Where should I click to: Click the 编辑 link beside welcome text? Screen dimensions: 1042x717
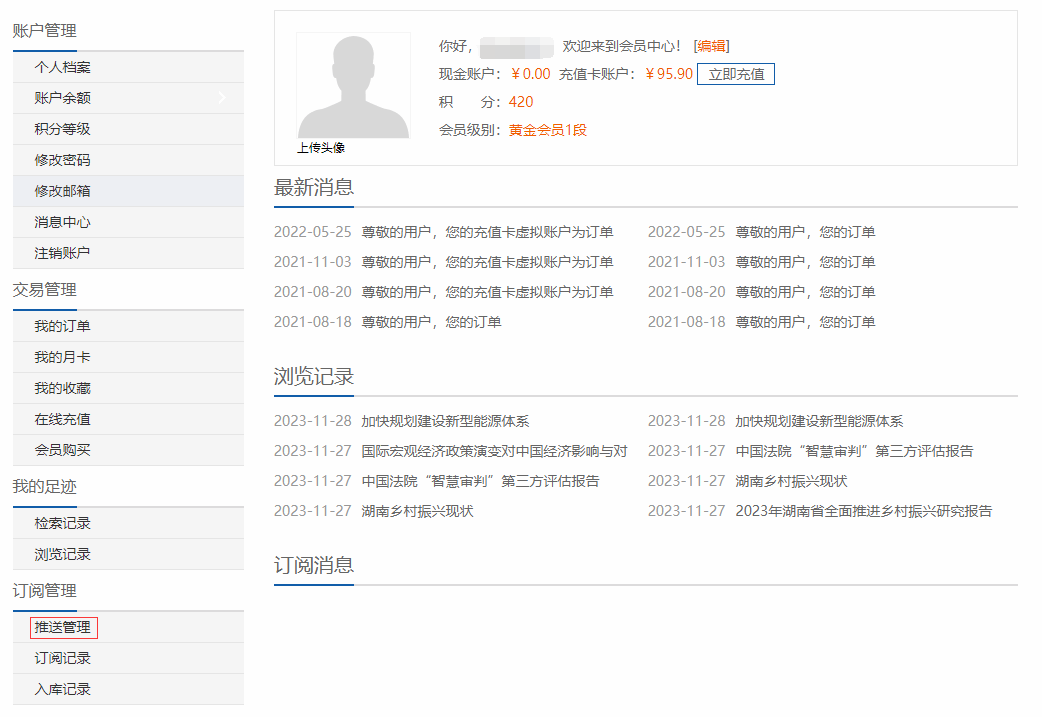(711, 46)
